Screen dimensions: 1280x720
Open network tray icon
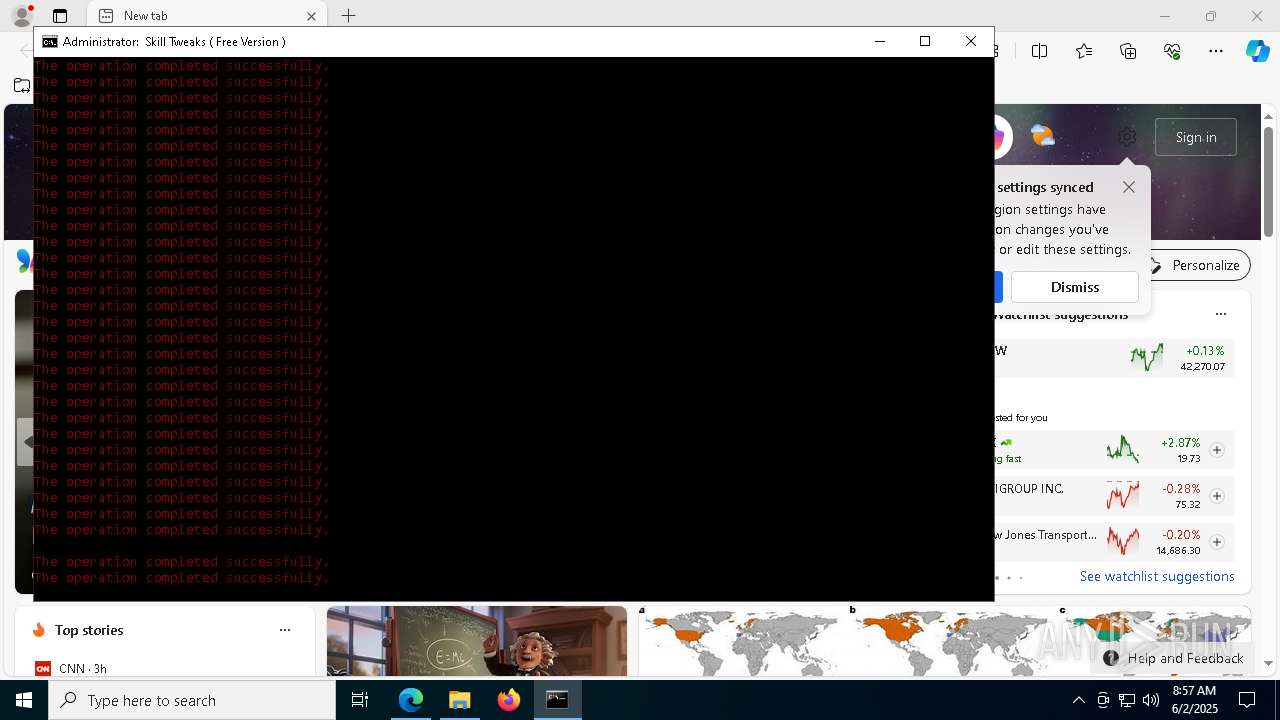[1127, 700]
